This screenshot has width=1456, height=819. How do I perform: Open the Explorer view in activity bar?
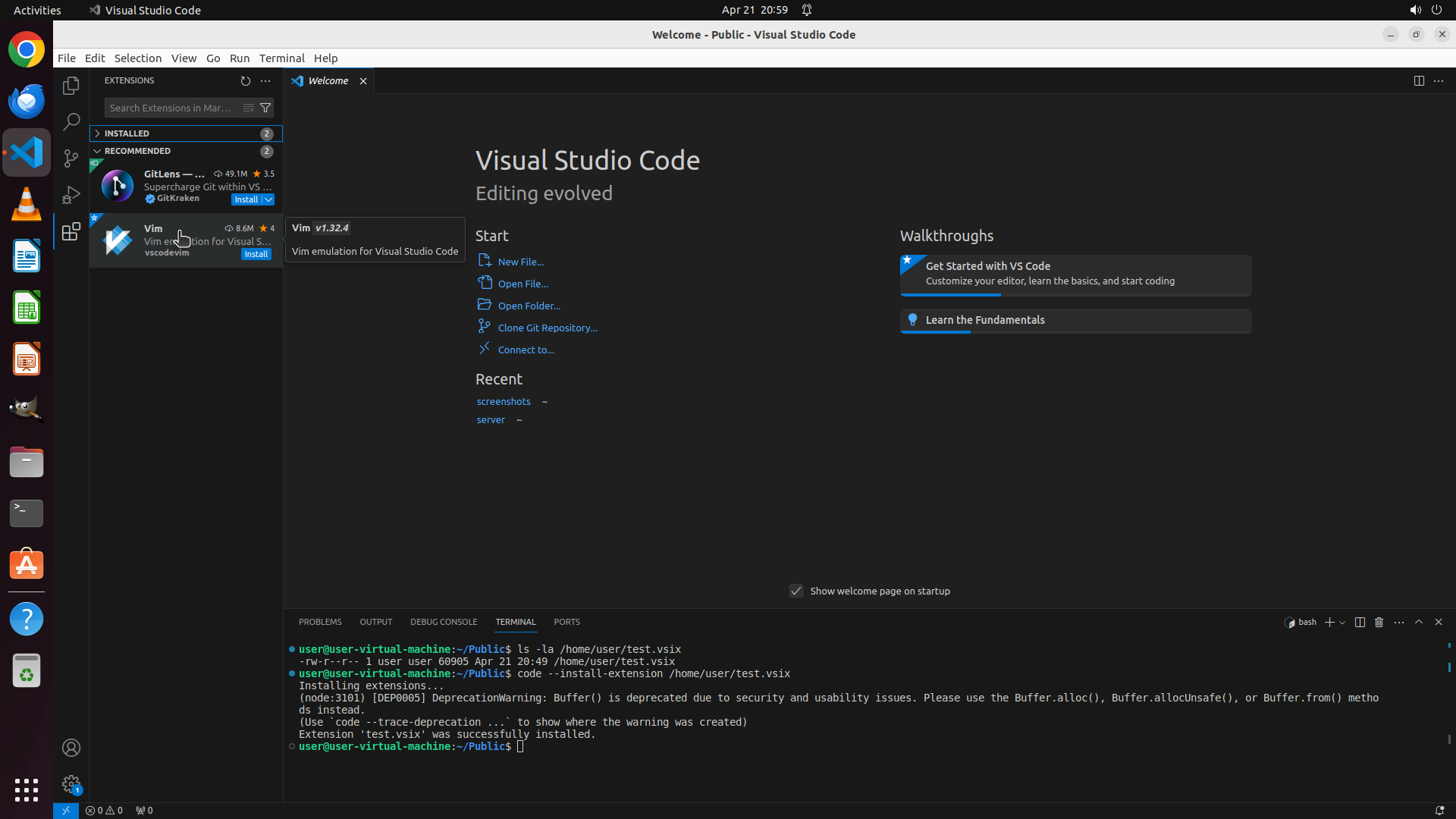pyautogui.click(x=71, y=86)
